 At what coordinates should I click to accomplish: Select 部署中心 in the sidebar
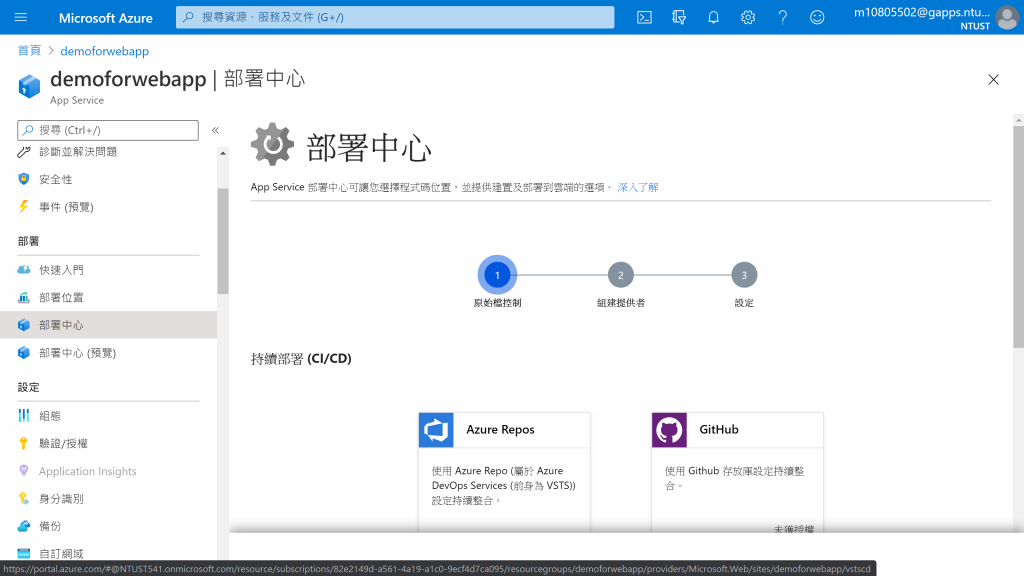[x=108, y=325]
